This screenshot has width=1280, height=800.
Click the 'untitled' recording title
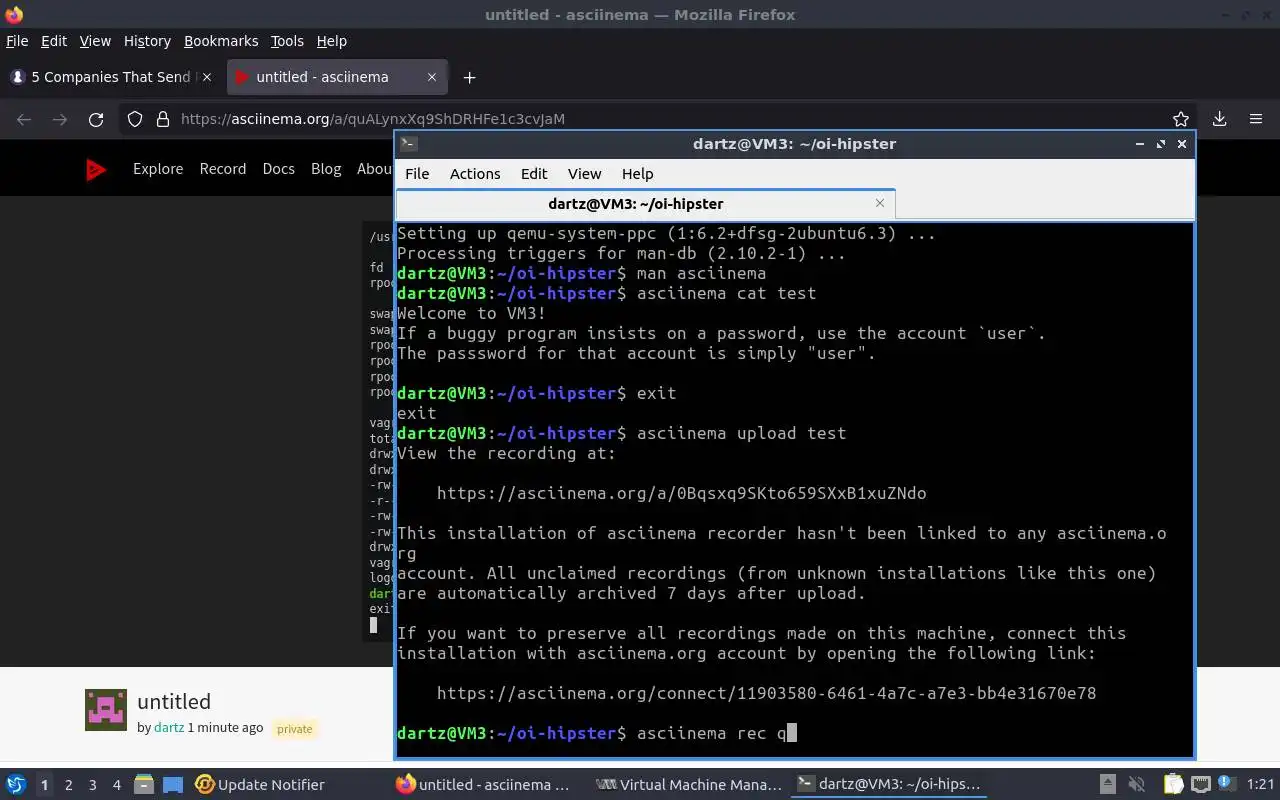click(x=174, y=702)
